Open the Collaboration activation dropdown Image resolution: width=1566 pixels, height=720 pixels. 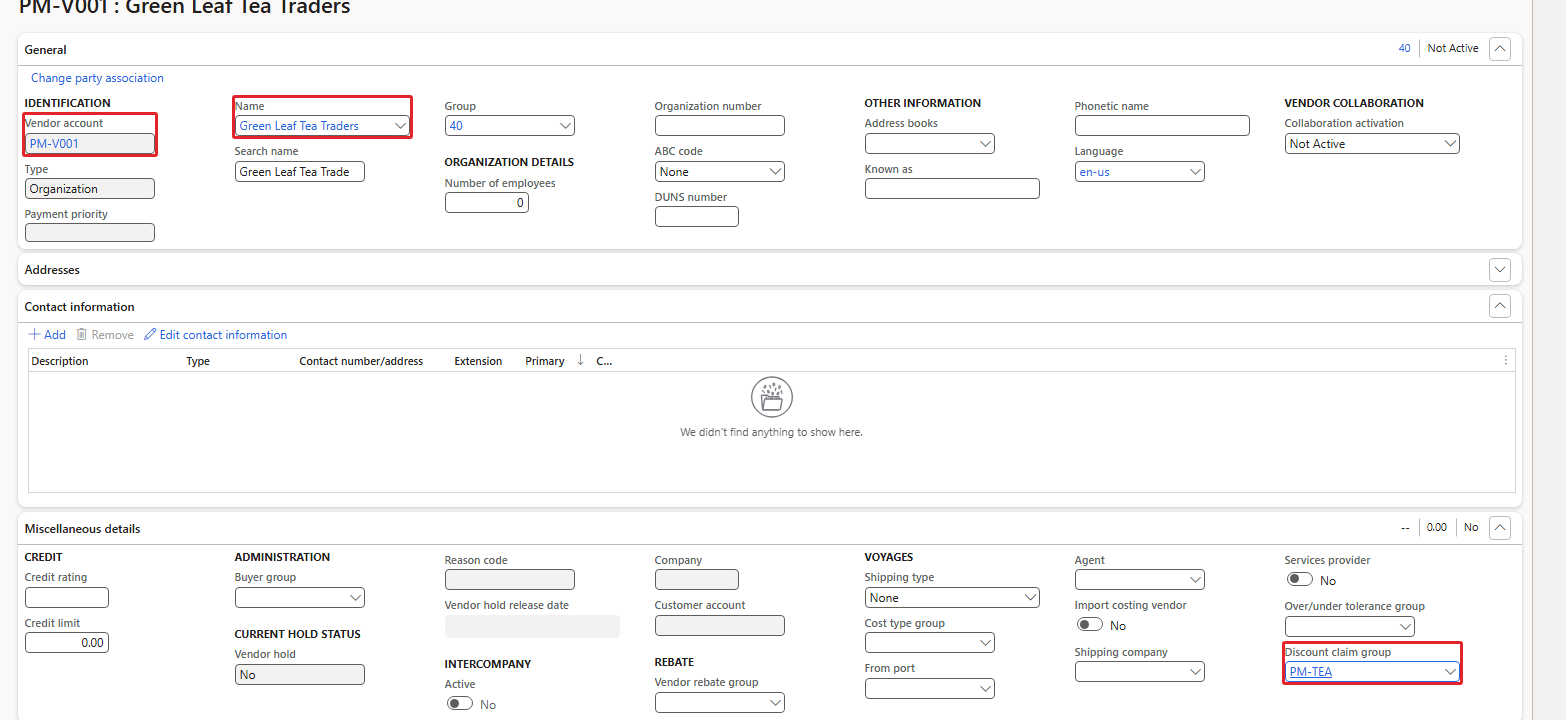[x=1451, y=144]
